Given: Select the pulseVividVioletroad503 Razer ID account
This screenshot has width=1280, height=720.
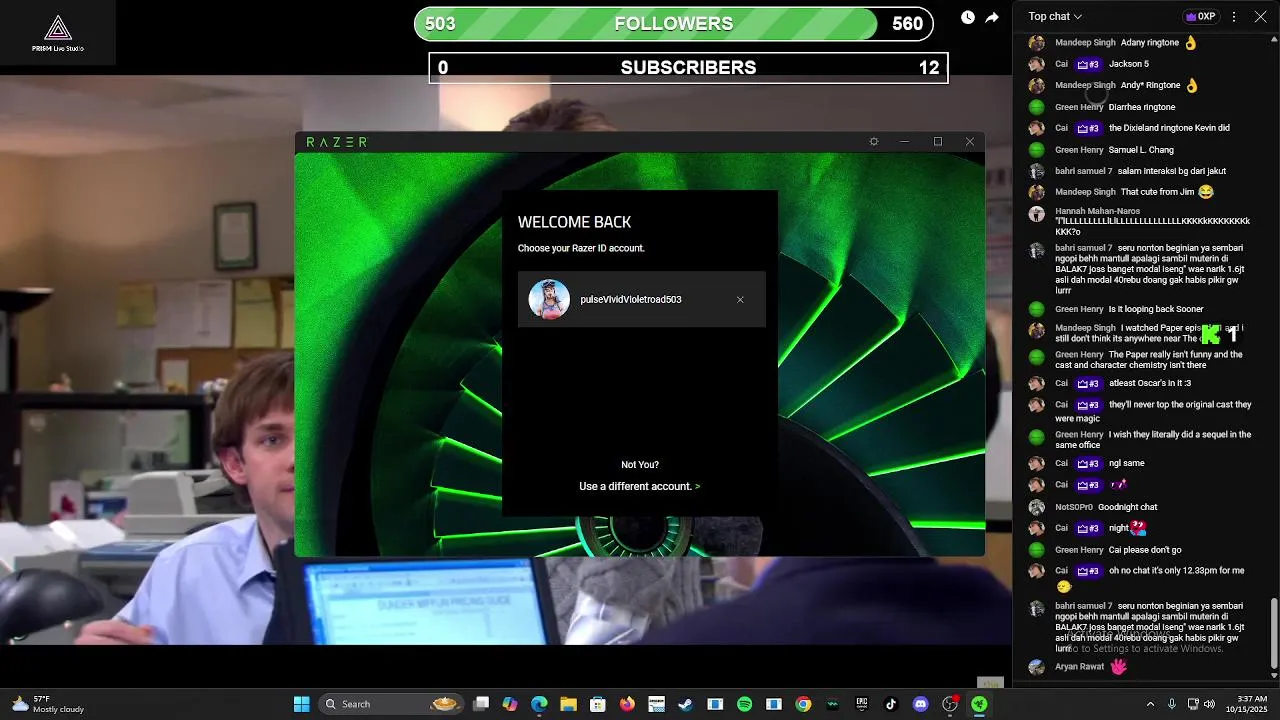Looking at the screenshot, I should (642, 299).
